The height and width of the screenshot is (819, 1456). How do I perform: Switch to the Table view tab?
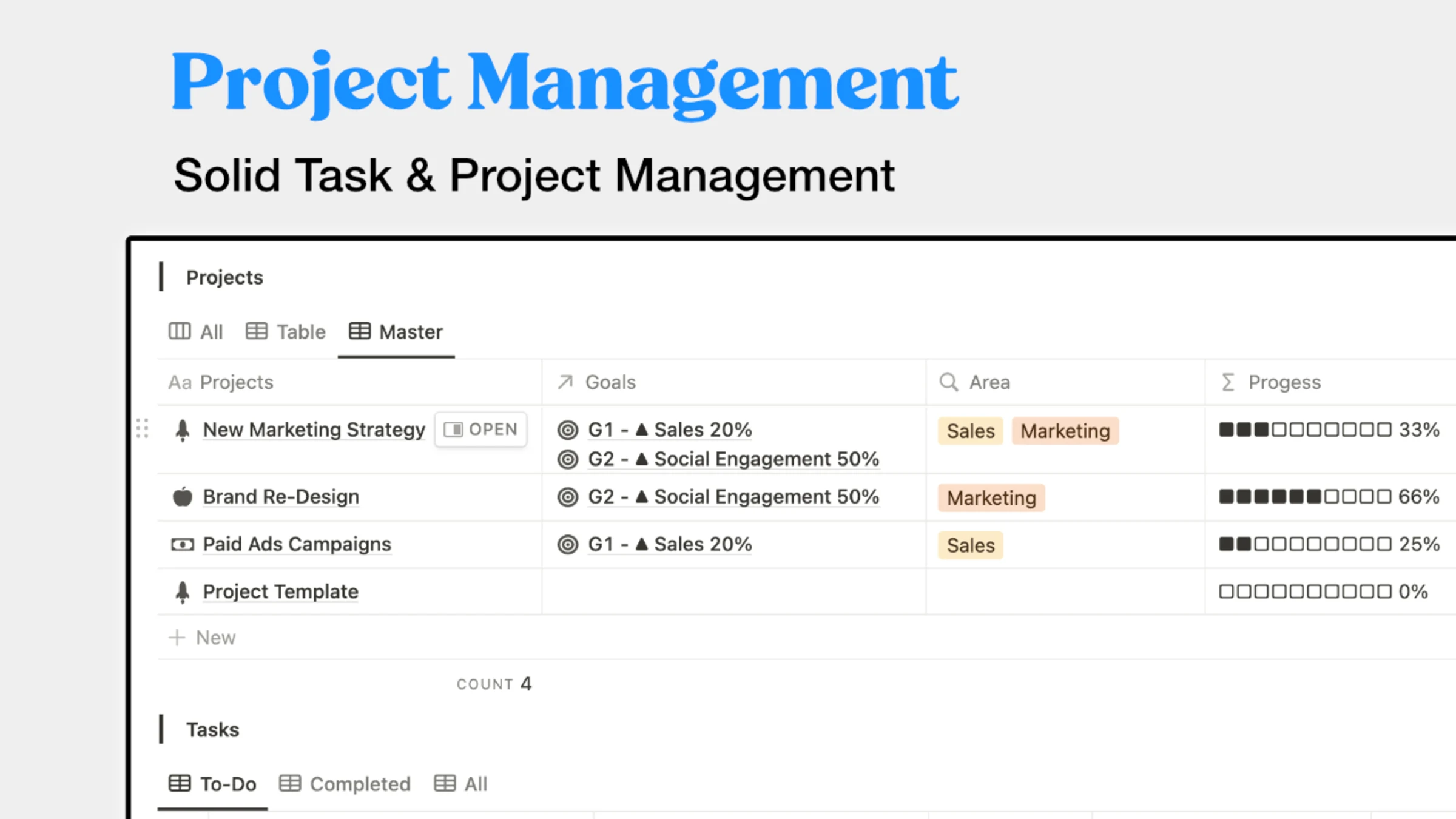click(x=286, y=332)
